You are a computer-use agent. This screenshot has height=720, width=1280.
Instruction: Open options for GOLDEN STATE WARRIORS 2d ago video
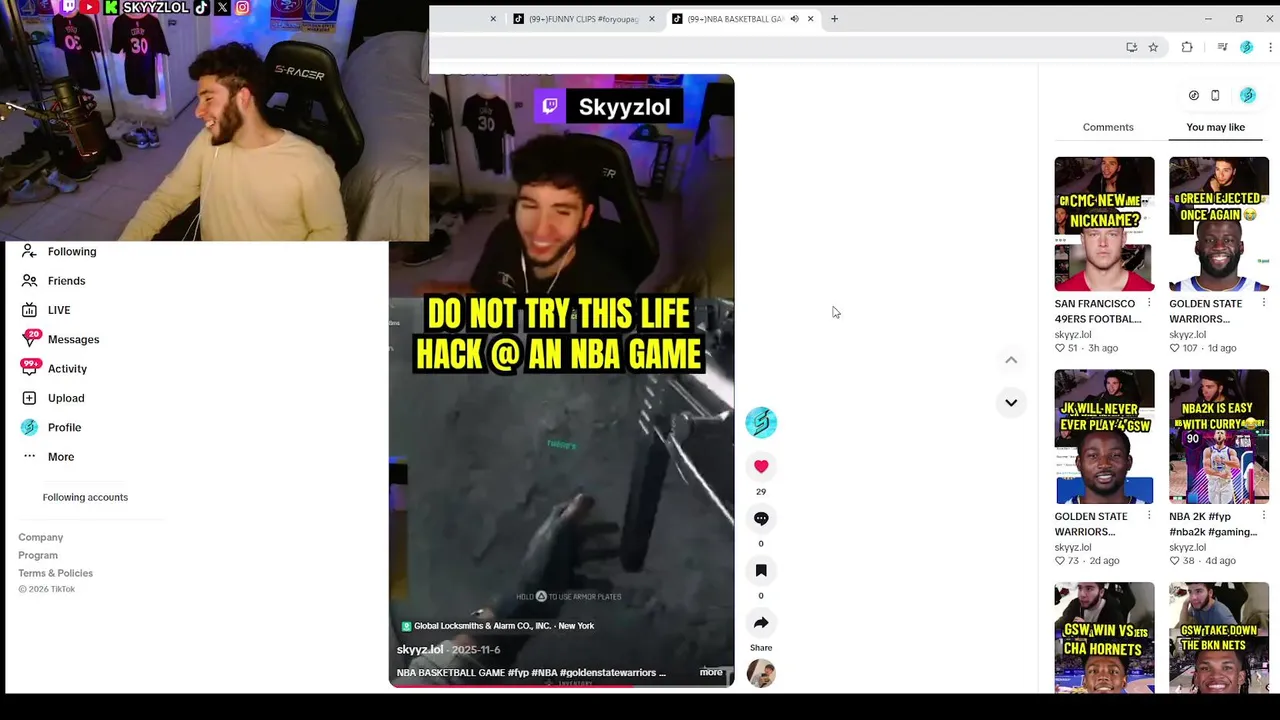click(1148, 516)
